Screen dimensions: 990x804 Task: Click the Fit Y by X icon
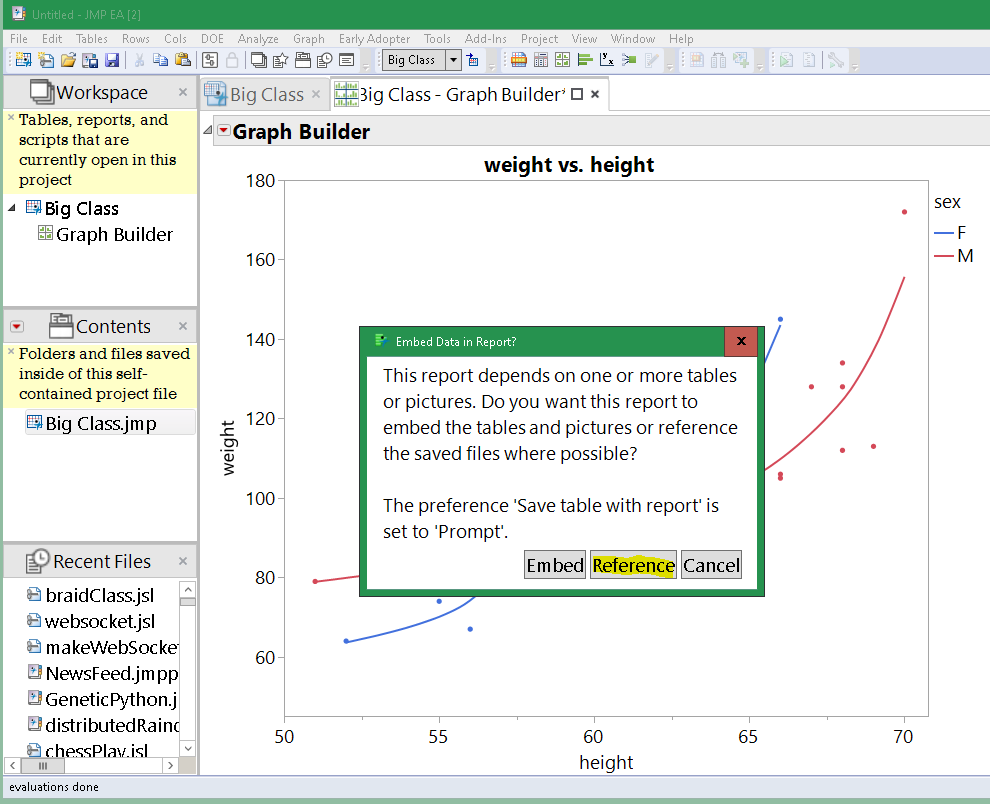(x=607, y=61)
